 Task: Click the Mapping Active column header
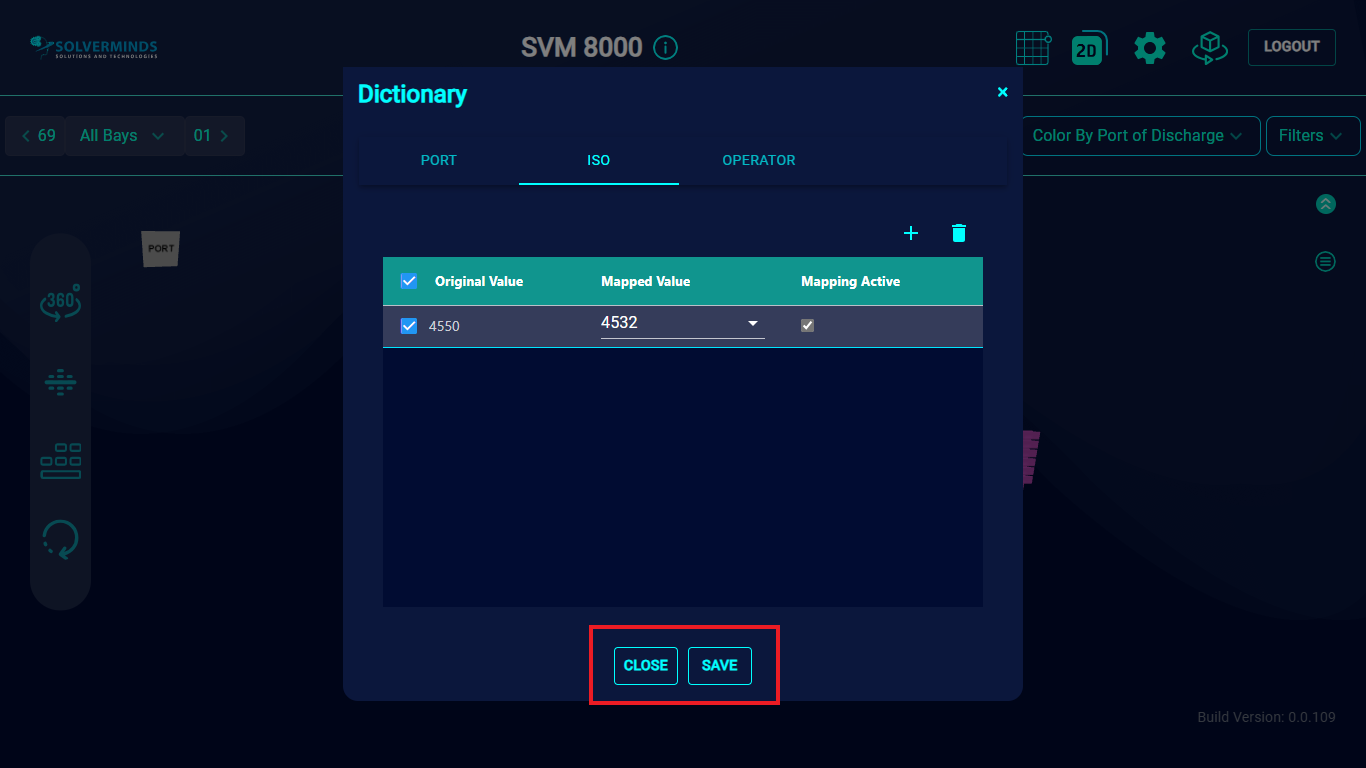point(851,282)
